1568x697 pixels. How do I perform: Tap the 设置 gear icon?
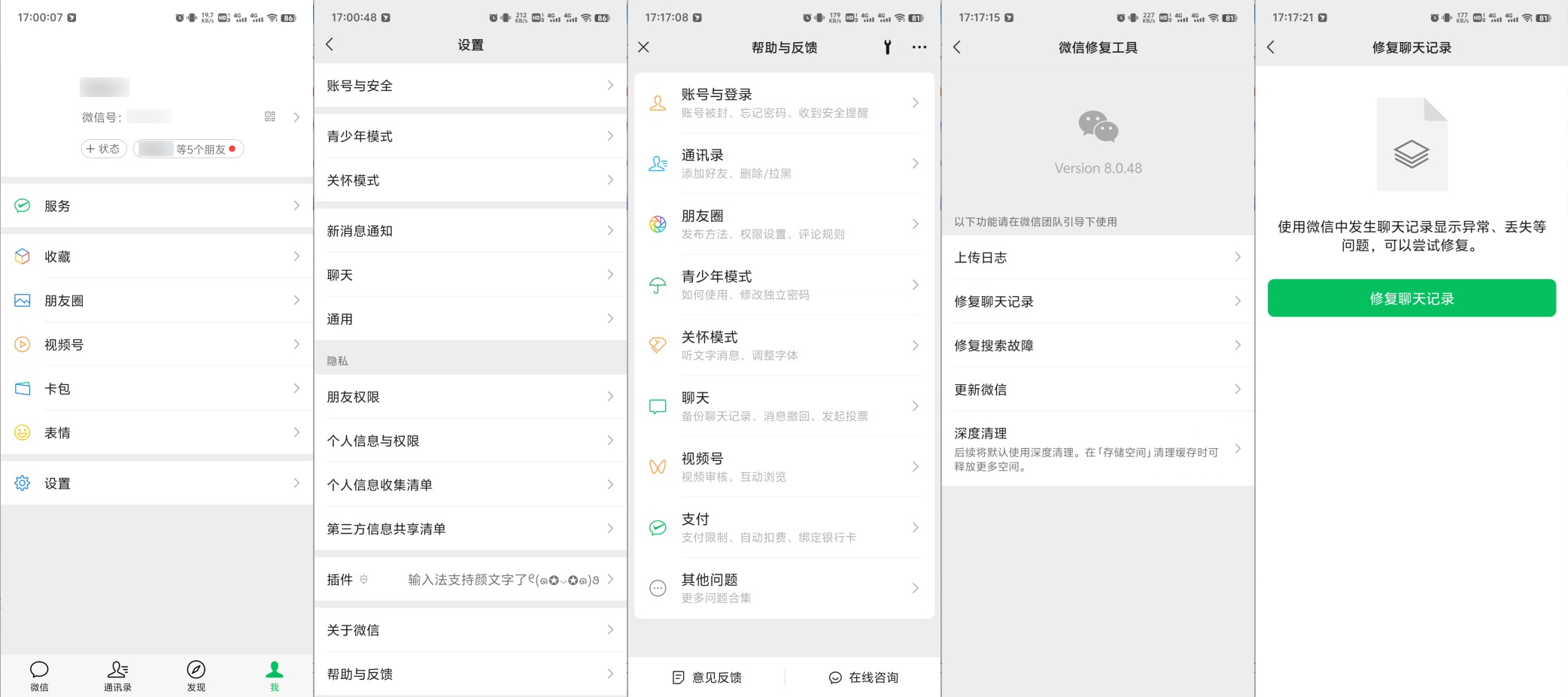(x=23, y=483)
